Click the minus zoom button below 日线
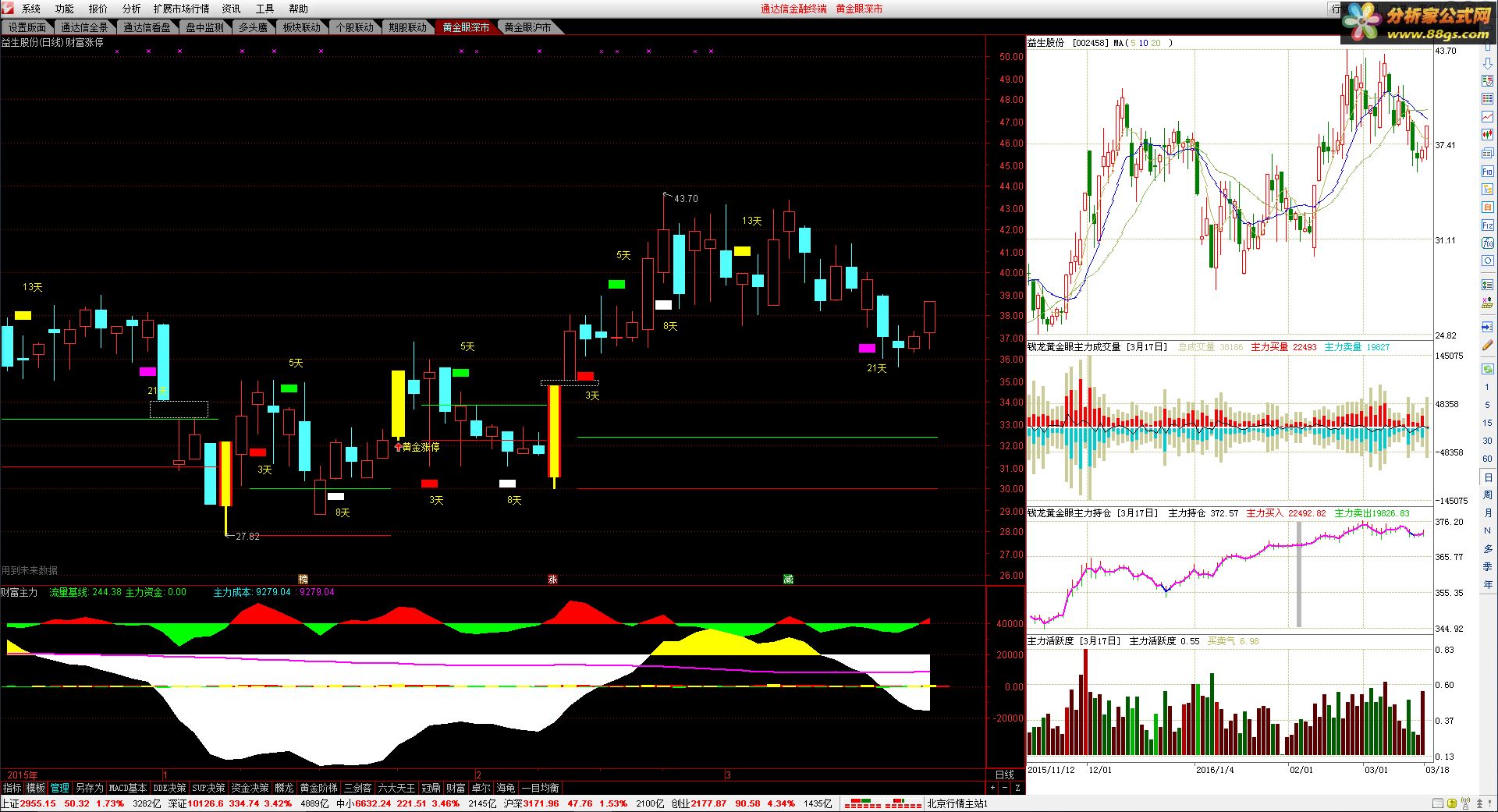Image resolution: width=1498 pixels, height=812 pixels. tap(1005, 789)
